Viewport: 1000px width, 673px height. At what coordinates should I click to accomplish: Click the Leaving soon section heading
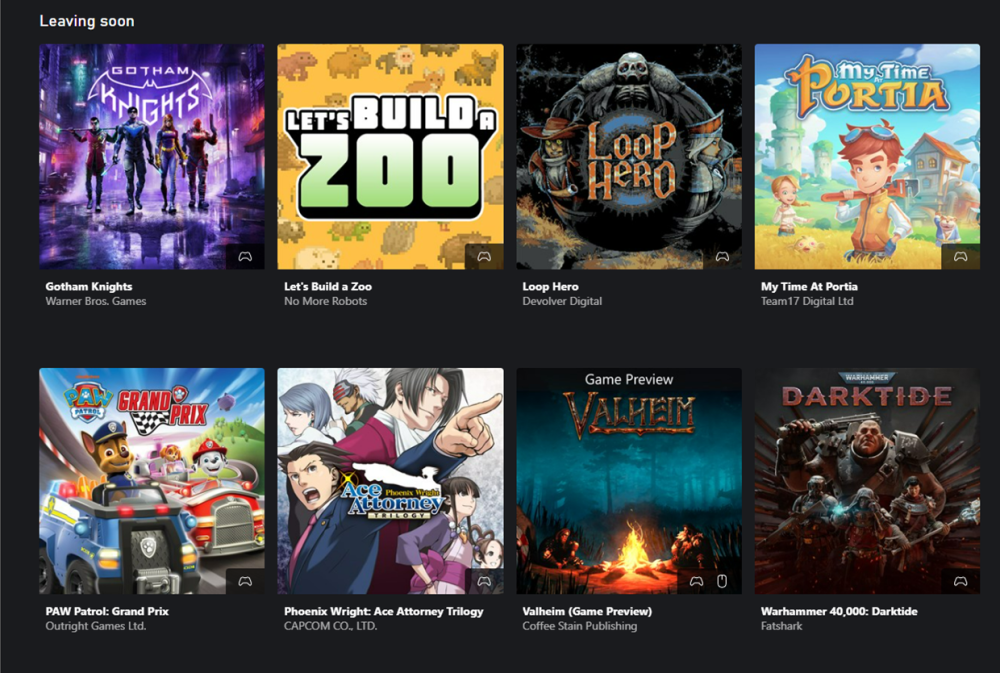(x=87, y=21)
